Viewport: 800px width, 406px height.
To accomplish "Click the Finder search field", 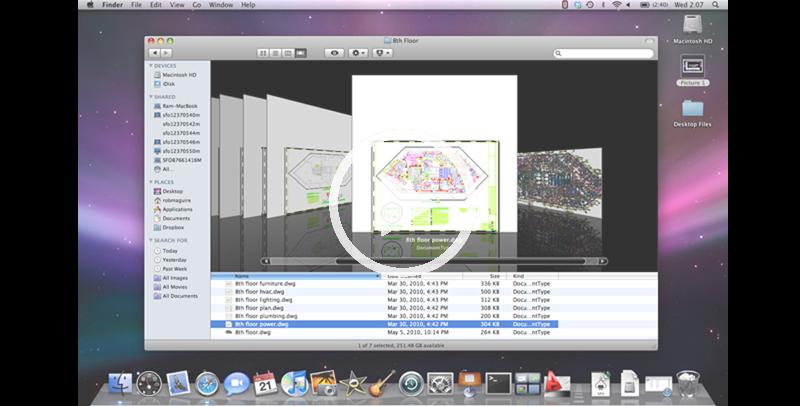I will (x=600, y=52).
